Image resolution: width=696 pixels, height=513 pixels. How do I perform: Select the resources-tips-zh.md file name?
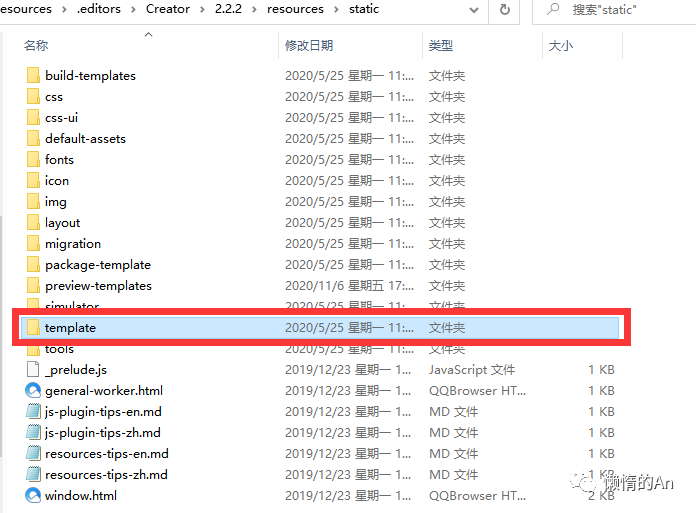[x=107, y=475]
